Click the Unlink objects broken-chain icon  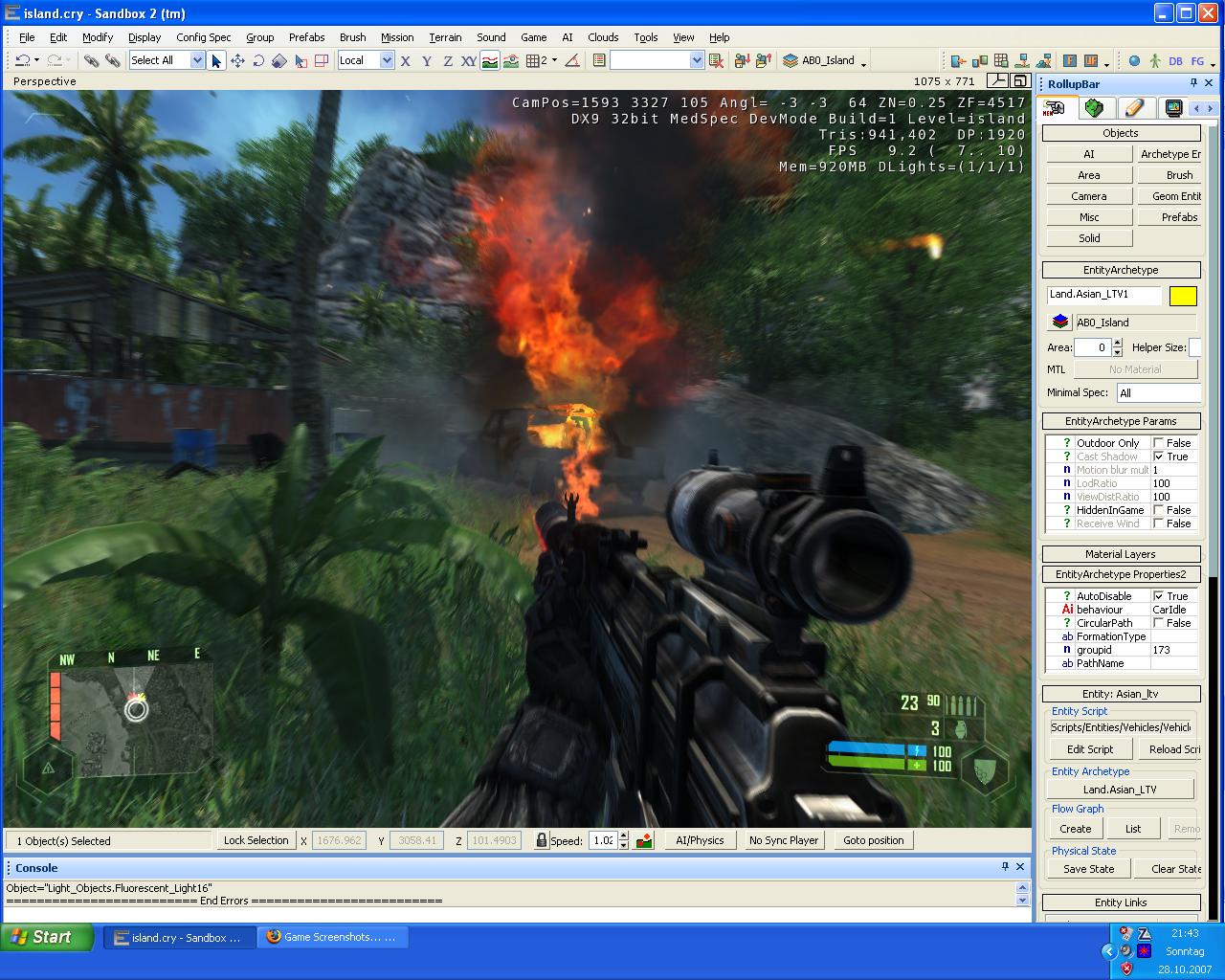point(113,60)
